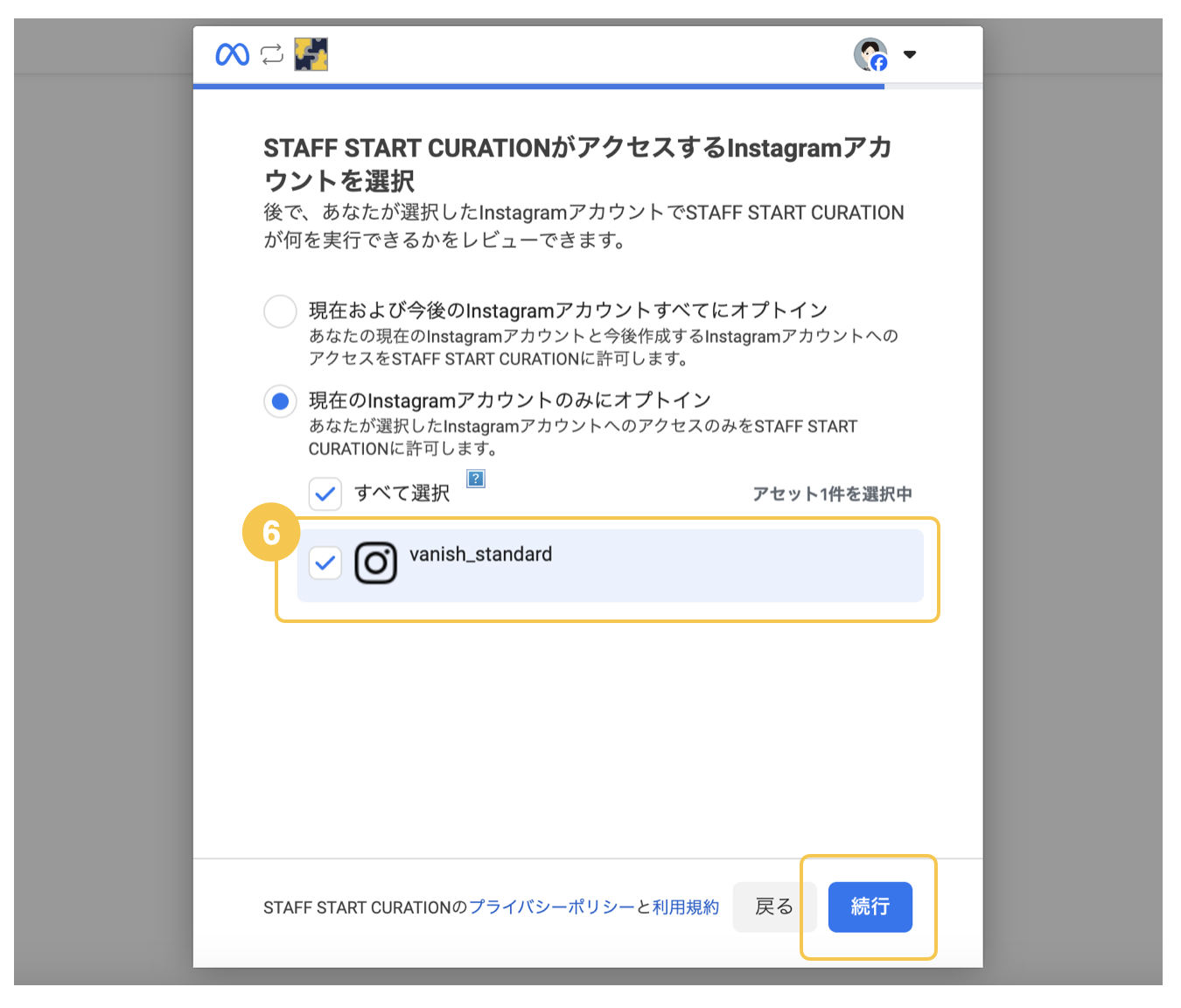
Task: Select current Instagram accounts only radio button
Action: pyautogui.click(x=281, y=402)
